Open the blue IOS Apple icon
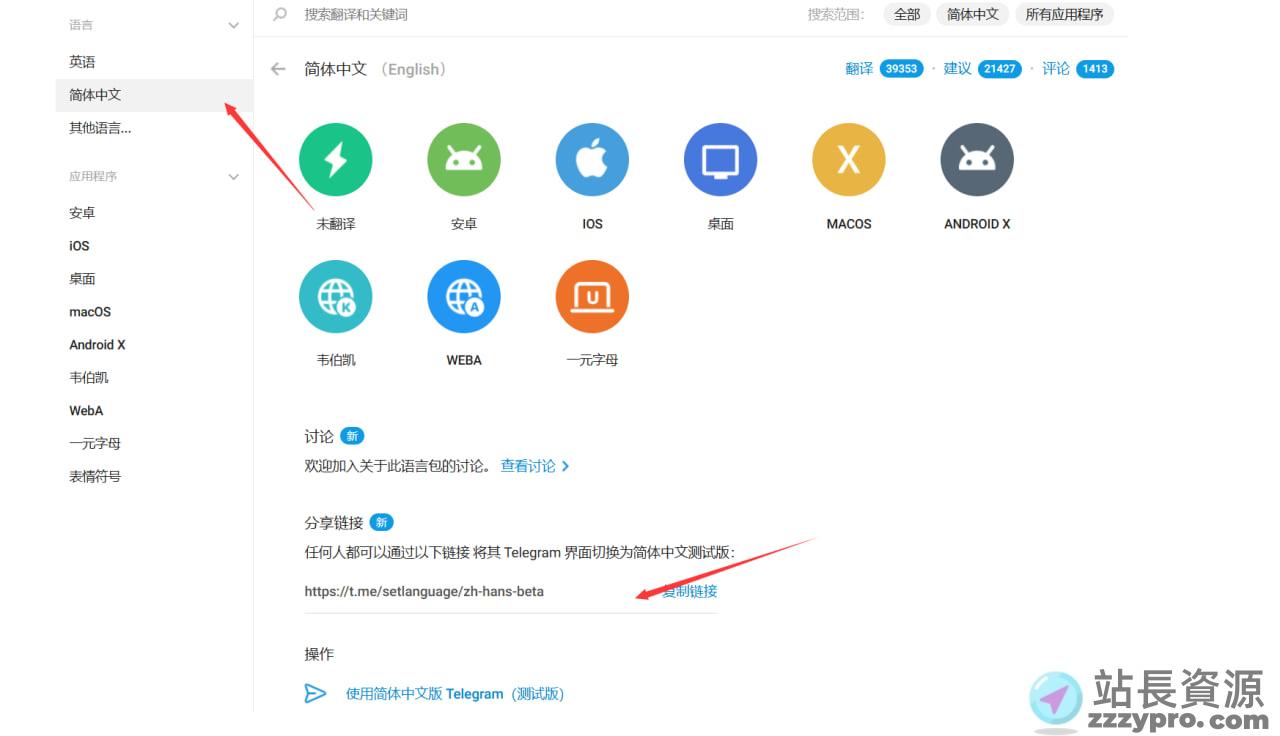 click(x=592, y=160)
